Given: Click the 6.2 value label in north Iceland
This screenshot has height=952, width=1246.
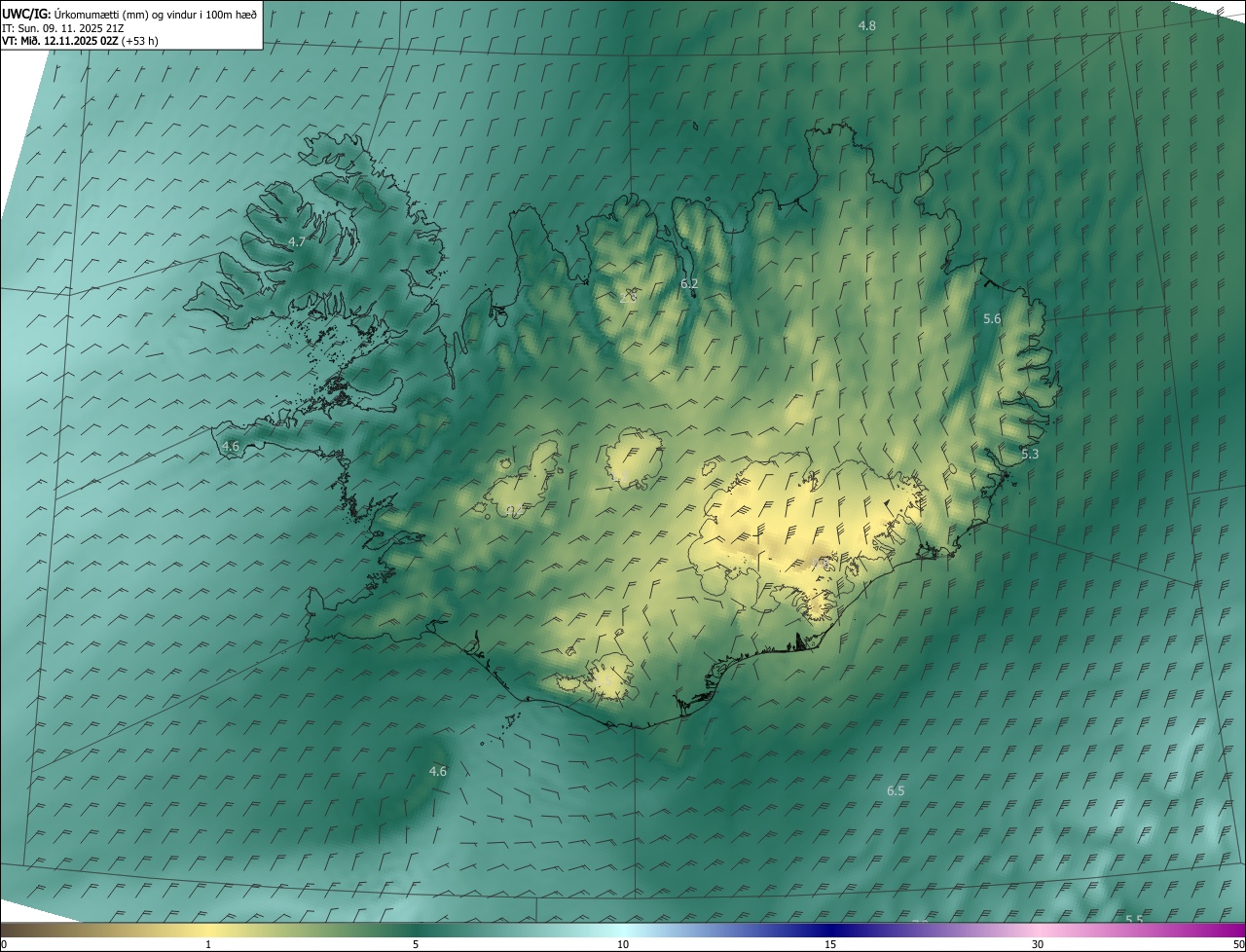Looking at the screenshot, I should click(x=689, y=284).
